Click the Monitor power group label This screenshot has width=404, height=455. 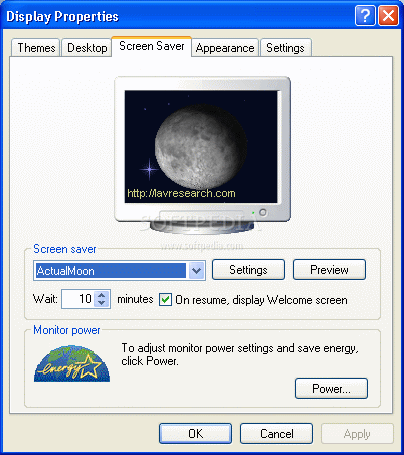tap(67, 330)
